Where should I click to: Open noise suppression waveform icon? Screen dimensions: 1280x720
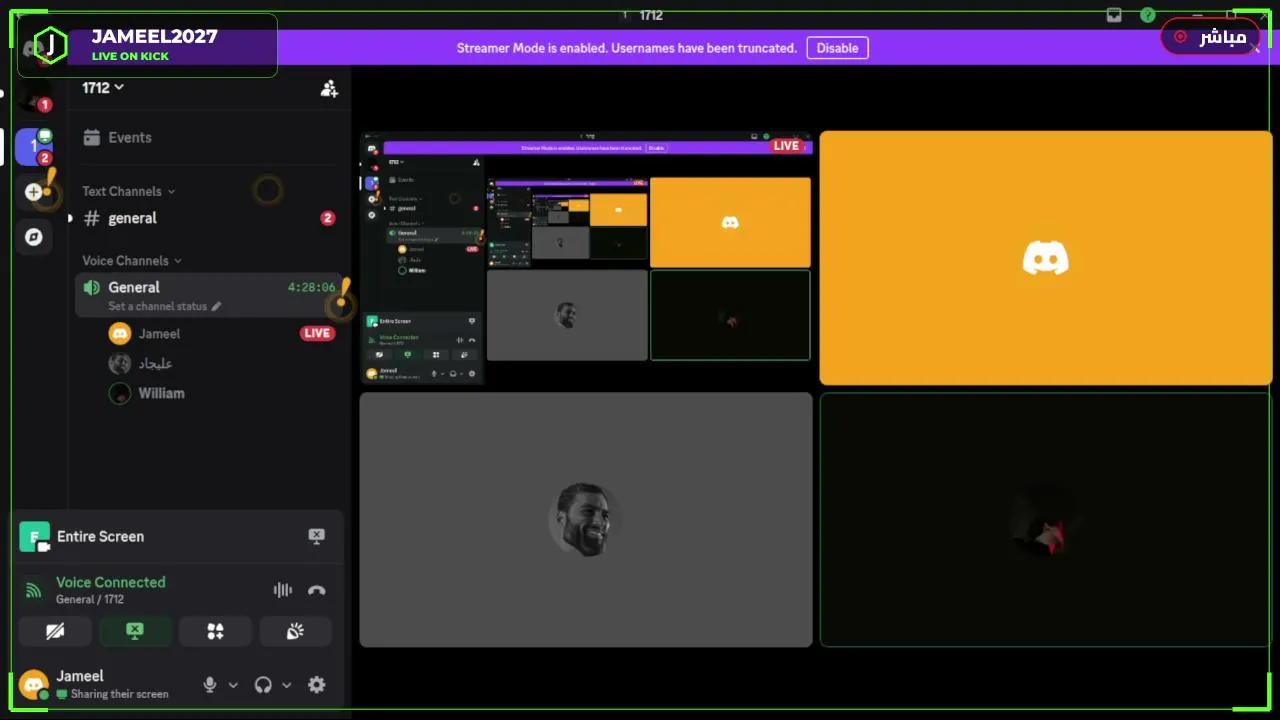tap(283, 590)
